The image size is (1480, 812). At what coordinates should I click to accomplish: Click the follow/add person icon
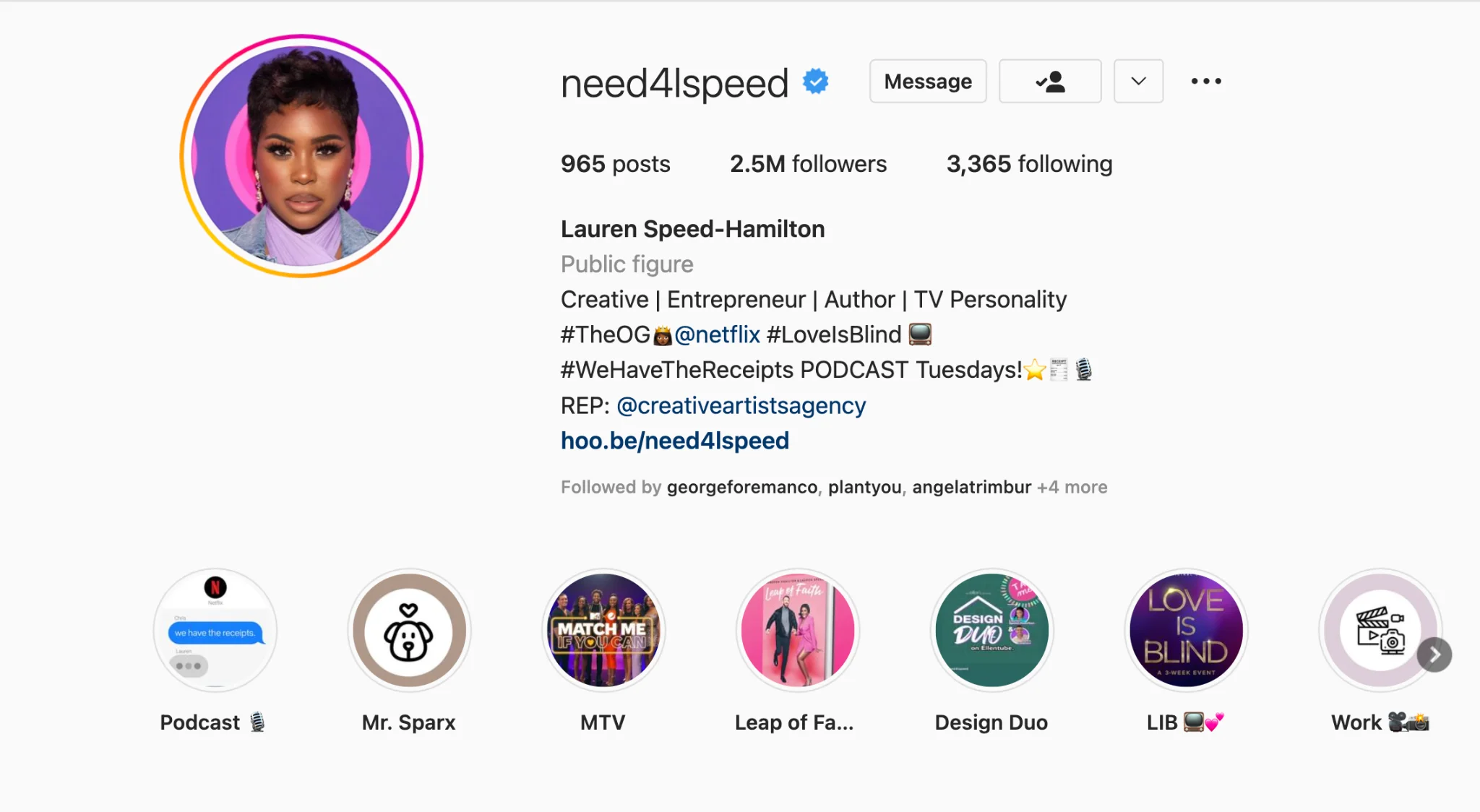click(1050, 82)
